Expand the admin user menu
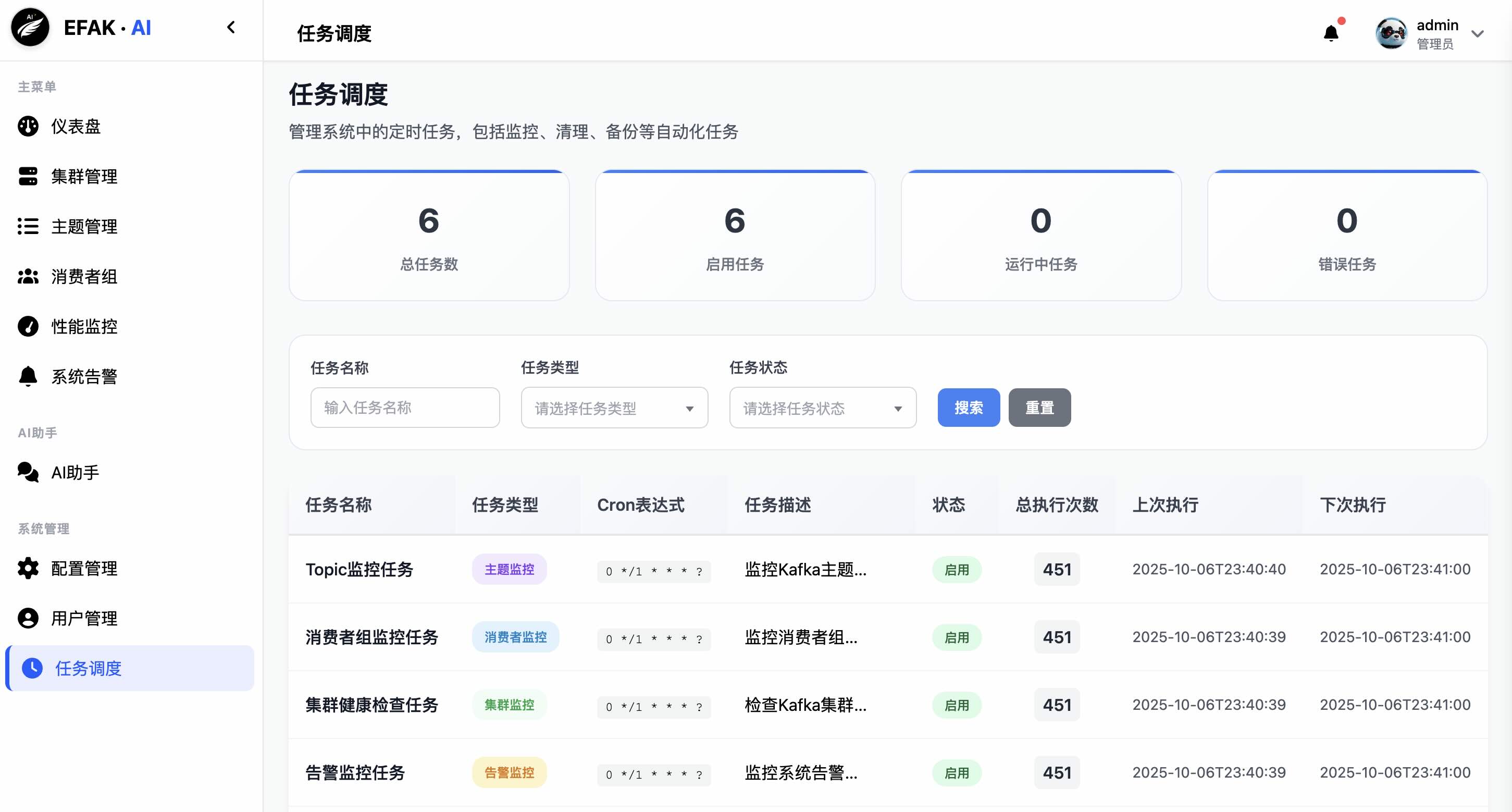The height and width of the screenshot is (812, 1512). 1478,34
